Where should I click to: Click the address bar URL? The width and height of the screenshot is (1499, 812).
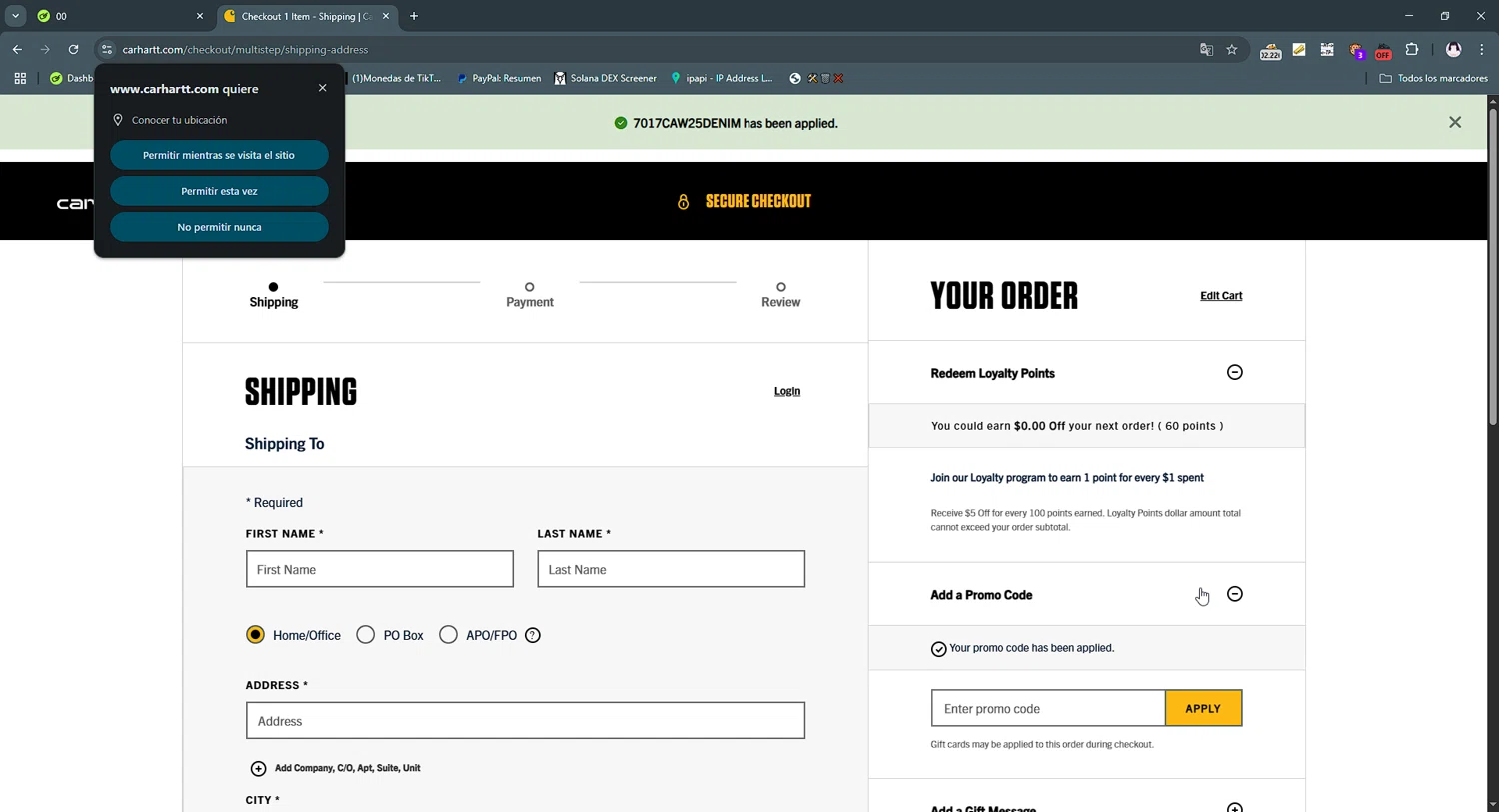click(x=245, y=49)
